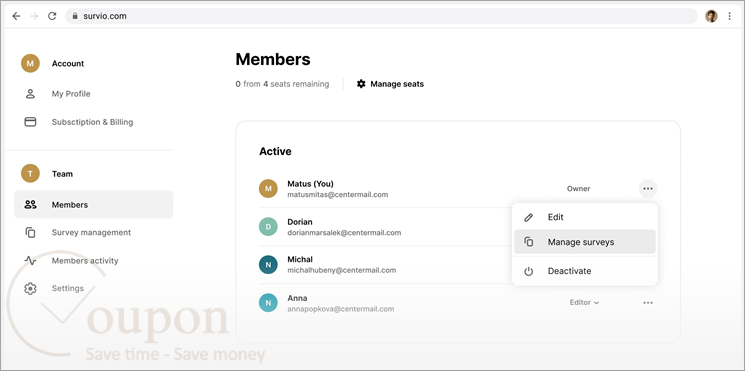745x371 pixels.
Task: Click the credit card billing icon
Action: [30, 122]
